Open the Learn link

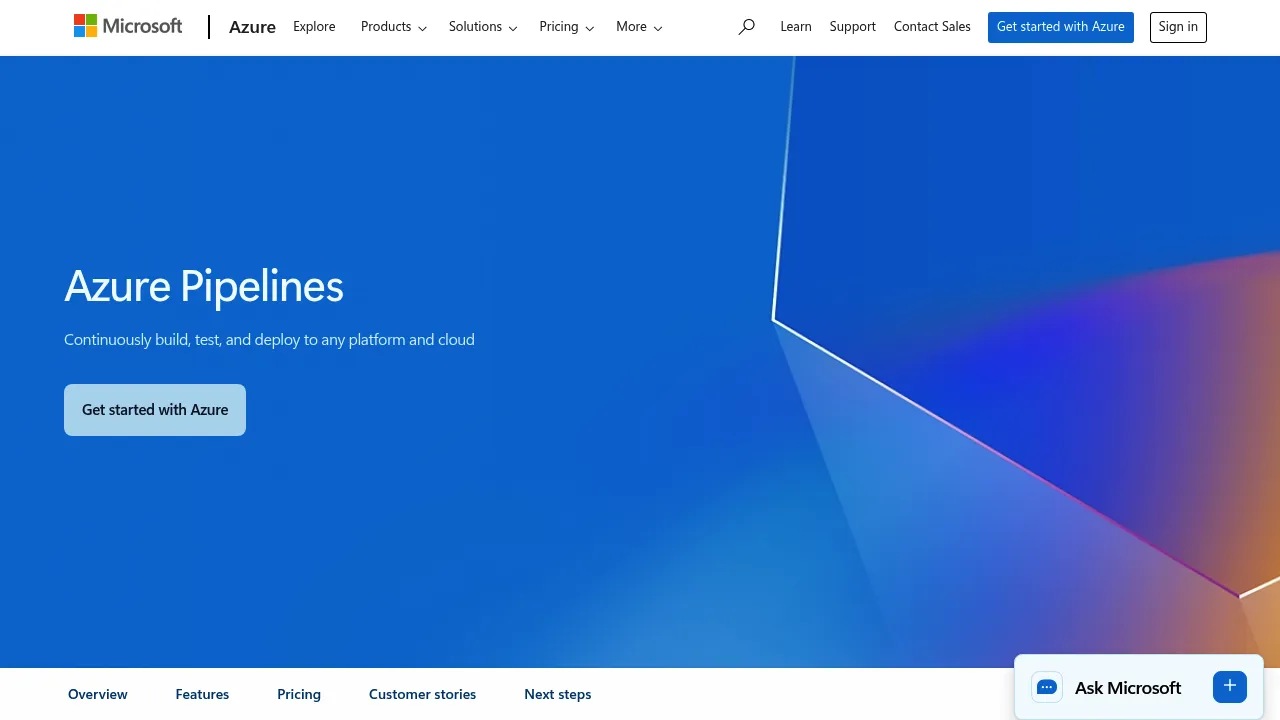(x=796, y=27)
